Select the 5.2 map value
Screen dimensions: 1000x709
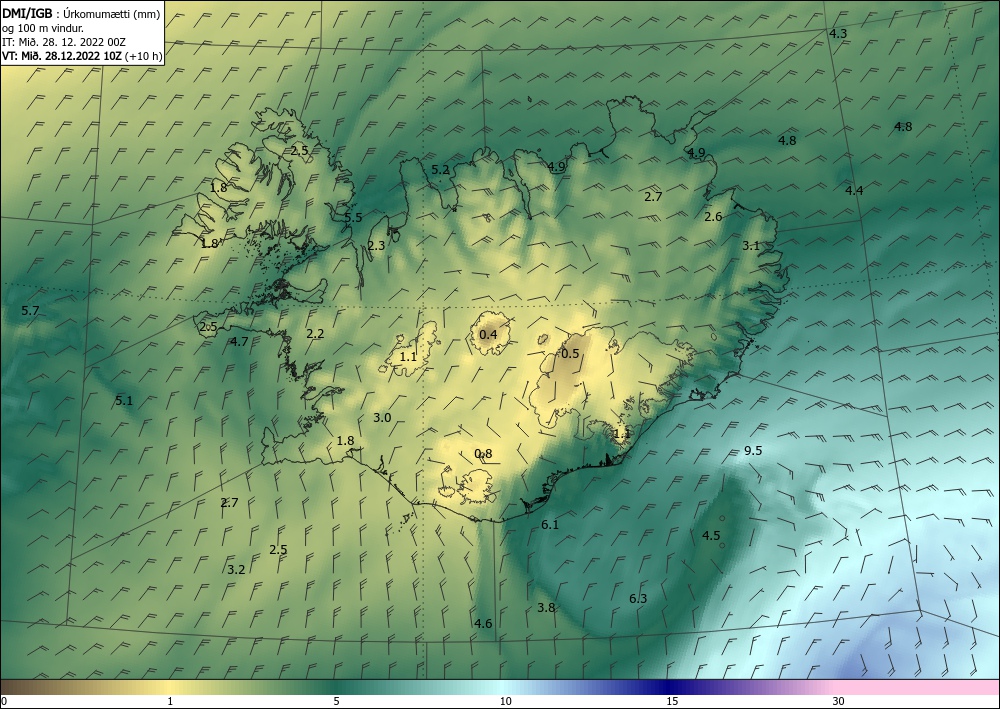[x=440, y=170]
